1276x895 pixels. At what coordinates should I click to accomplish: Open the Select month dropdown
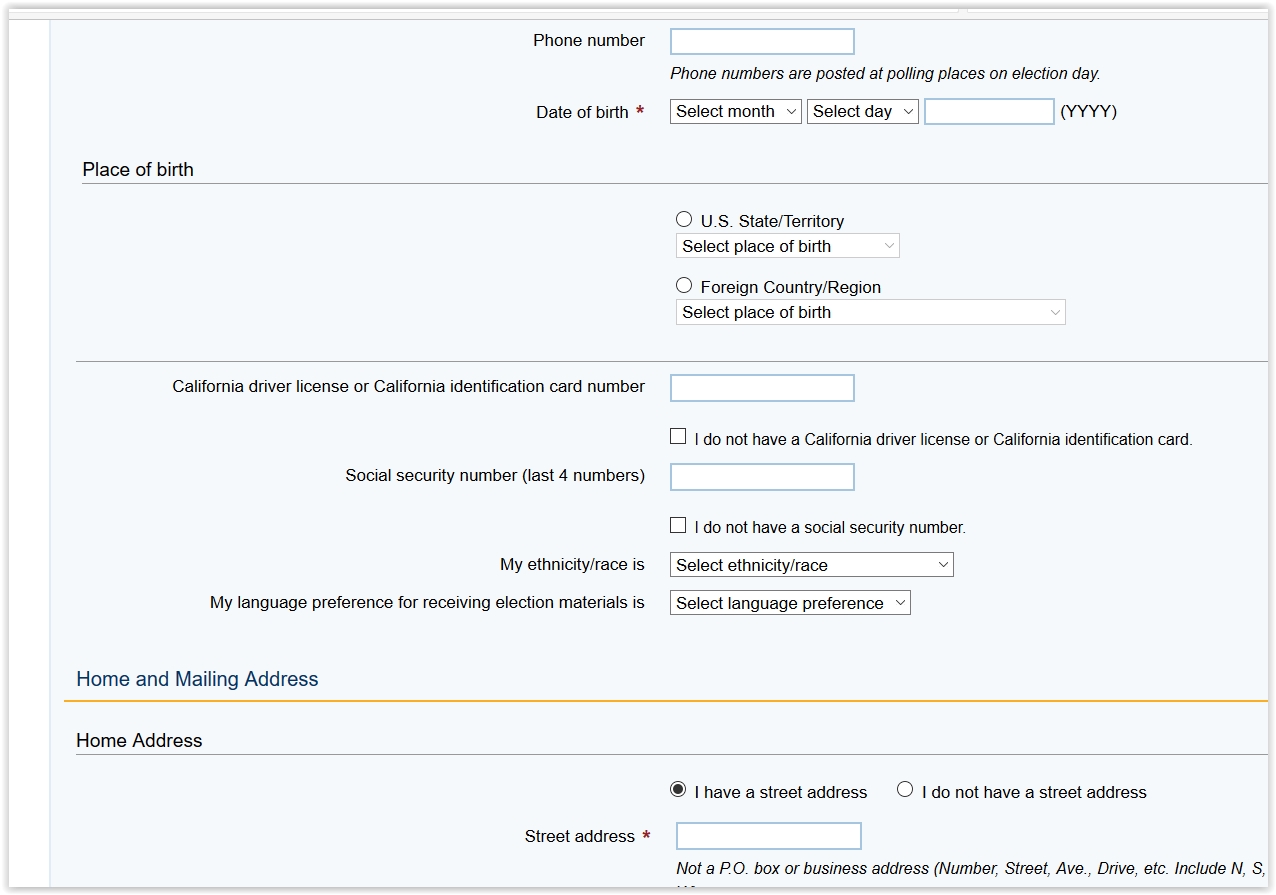coord(735,111)
